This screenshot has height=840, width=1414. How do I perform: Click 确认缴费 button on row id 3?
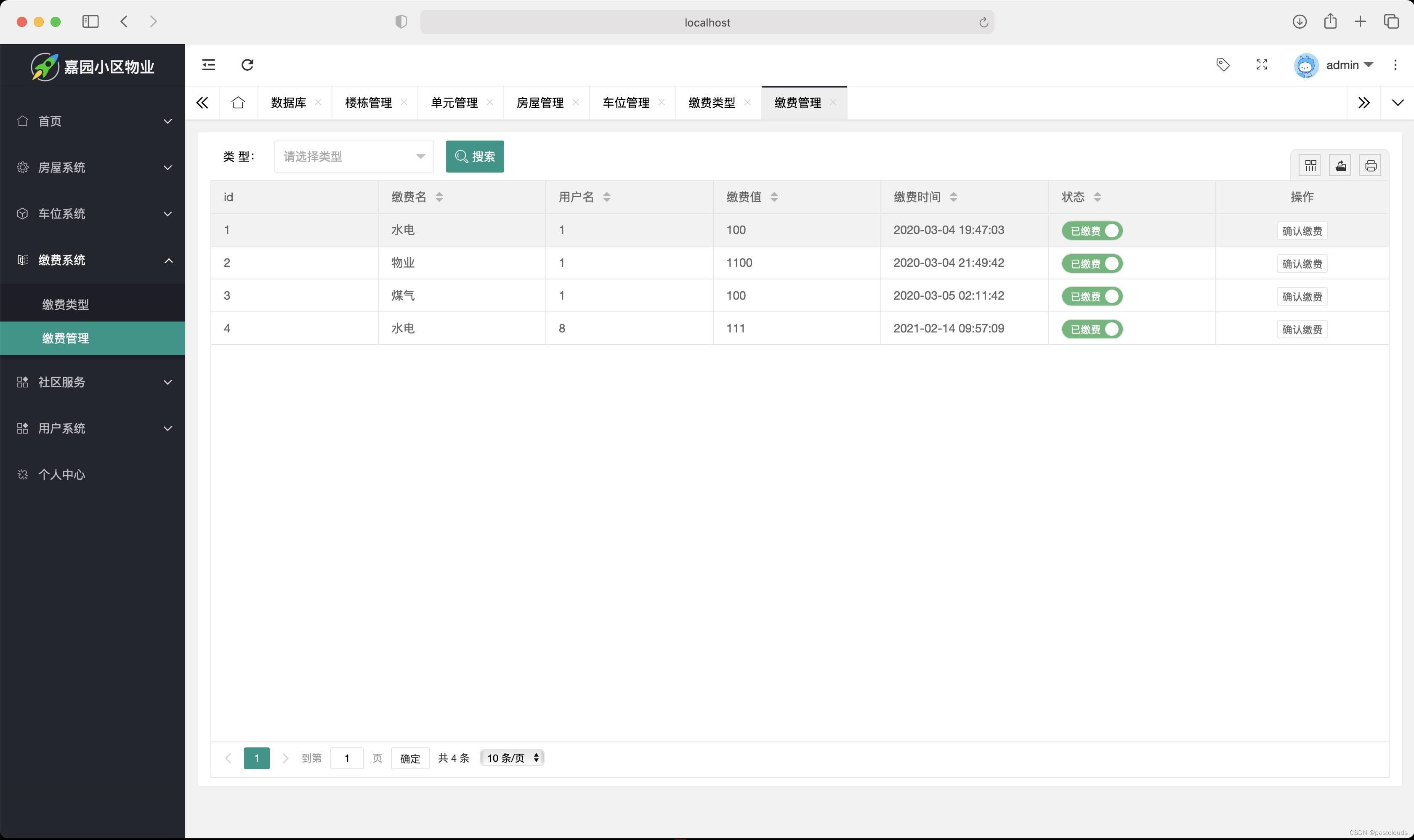(x=1302, y=296)
